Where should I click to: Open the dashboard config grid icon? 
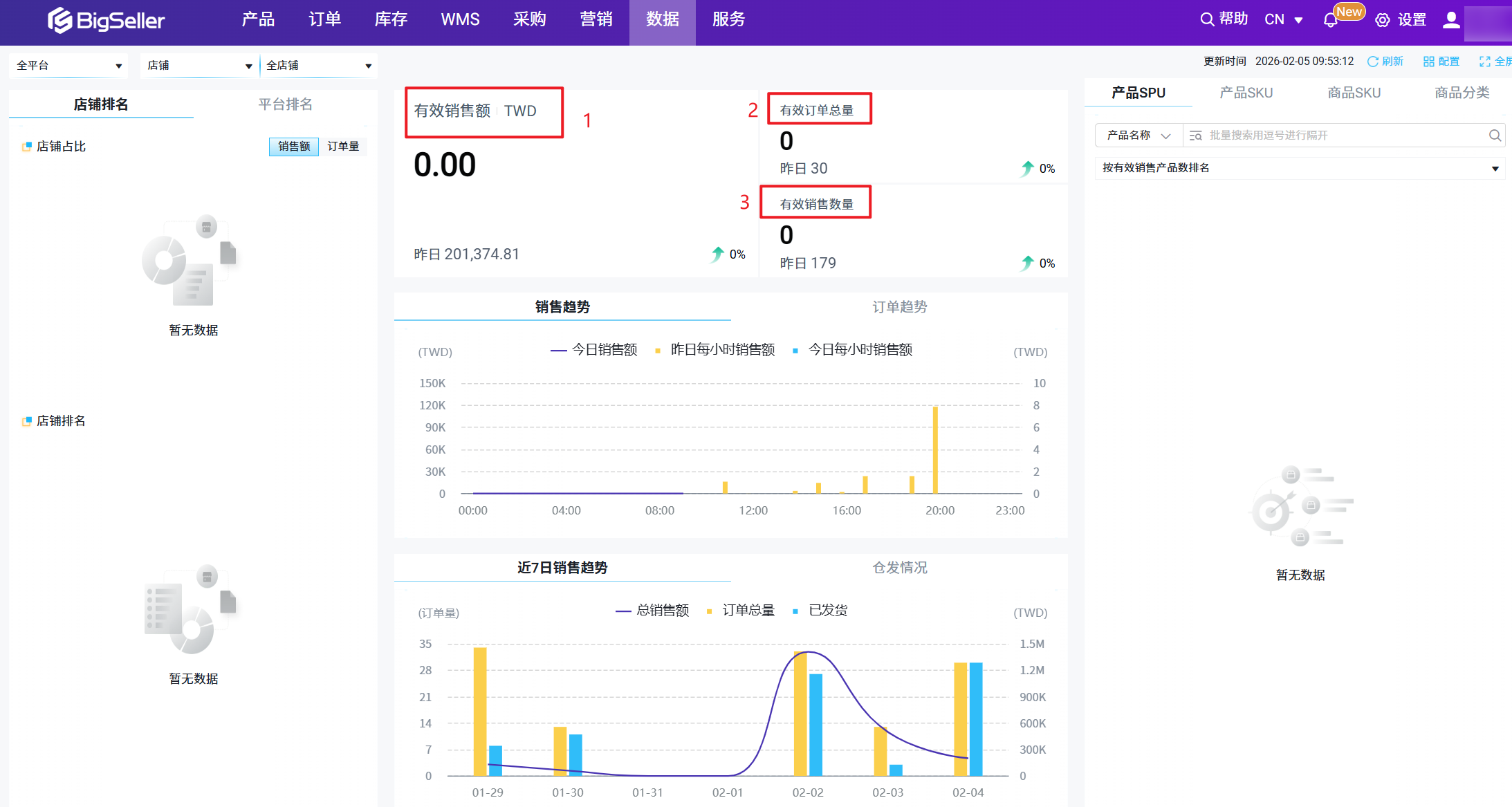click(1429, 62)
